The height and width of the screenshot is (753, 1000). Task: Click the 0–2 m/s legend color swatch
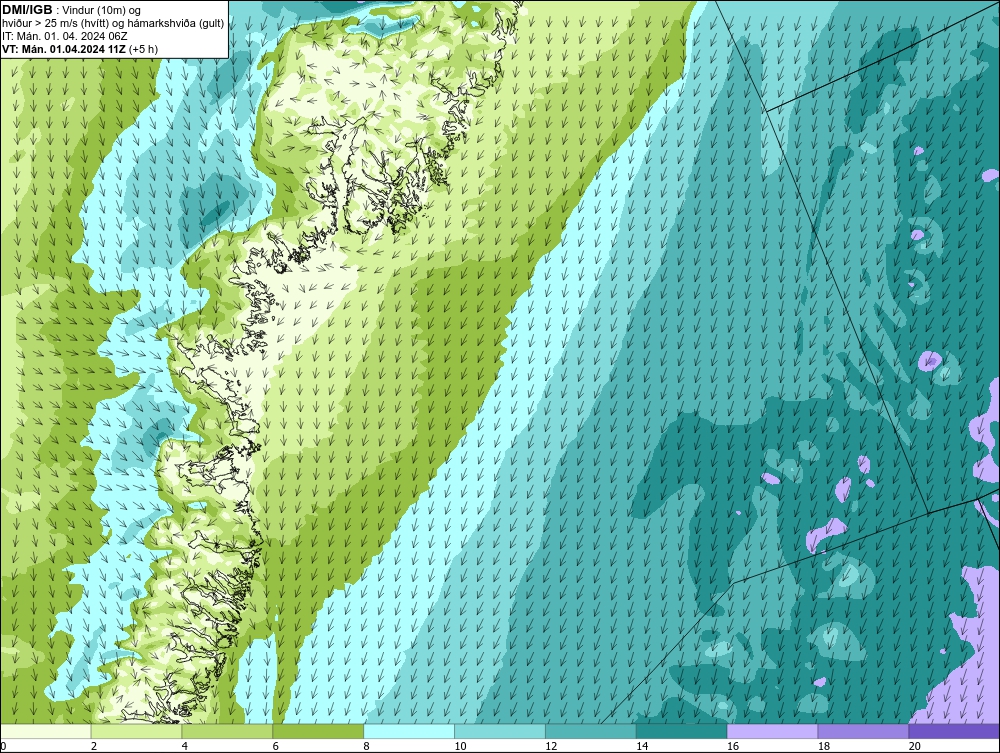[46, 731]
